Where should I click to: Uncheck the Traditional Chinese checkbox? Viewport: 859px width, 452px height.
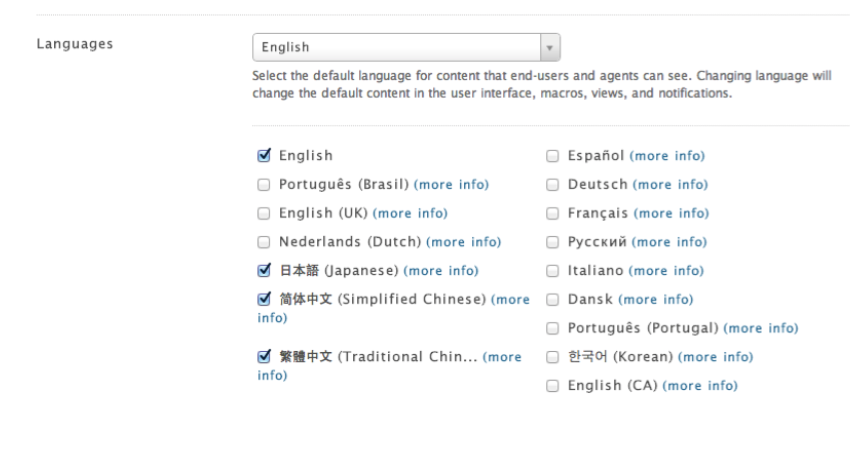(x=264, y=357)
